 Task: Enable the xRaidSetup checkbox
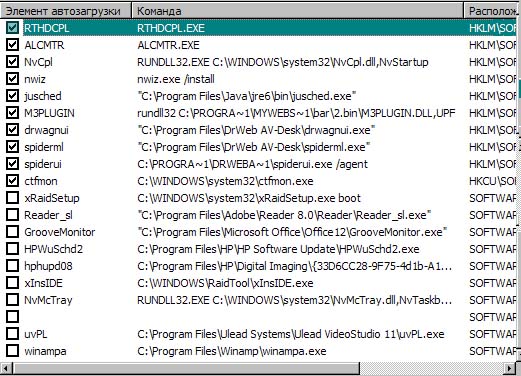12,198
